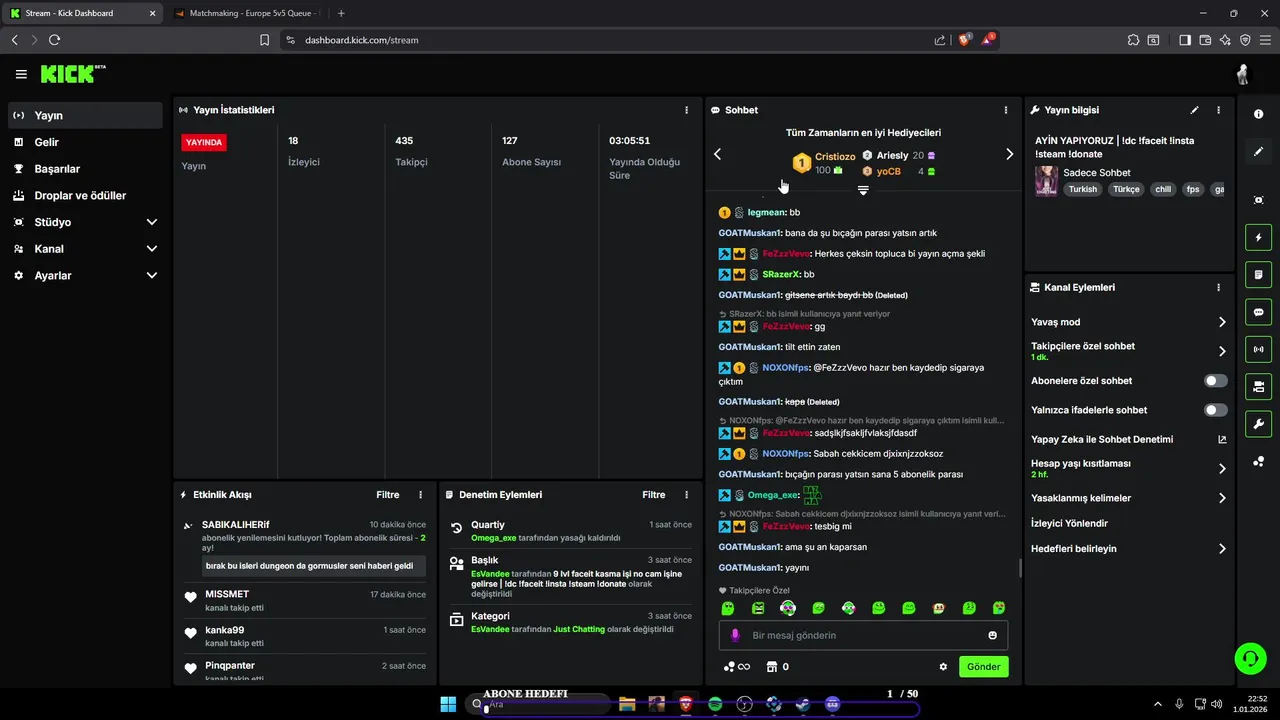The height and width of the screenshot is (720, 1280).
Task: Click the Gönder send button
Action: point(983,667)
